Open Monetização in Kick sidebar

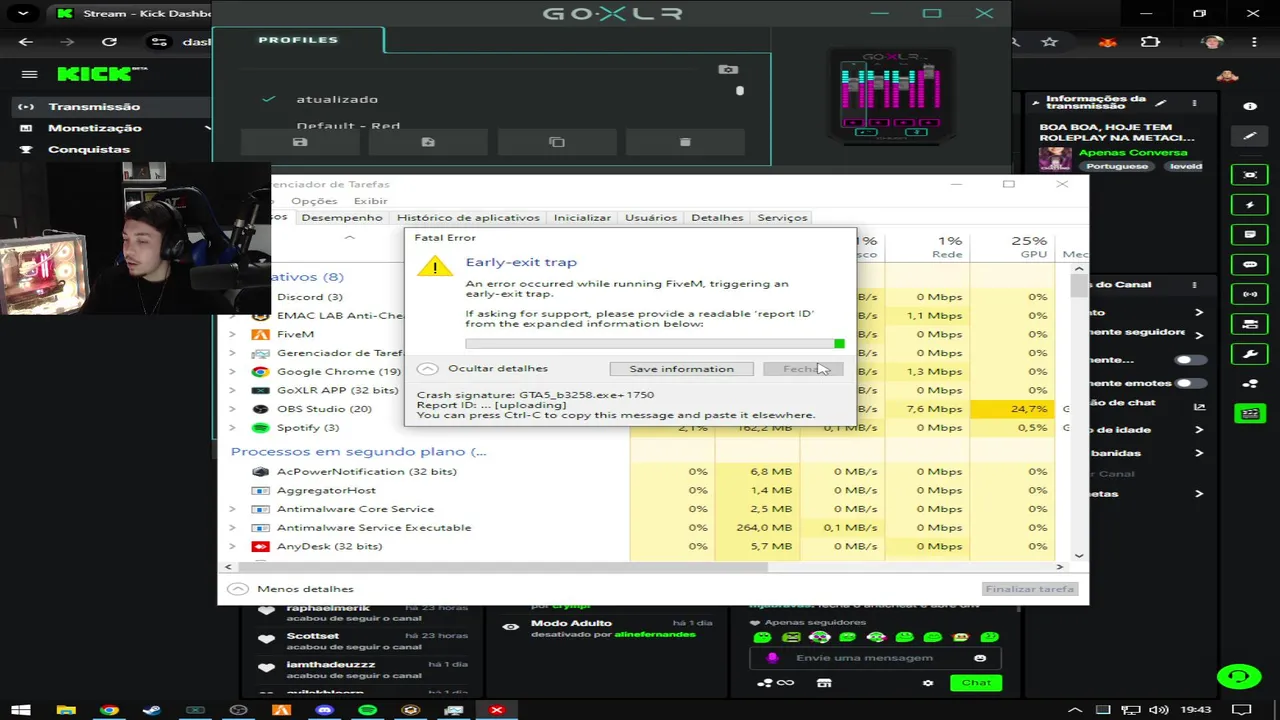[95, 128]
